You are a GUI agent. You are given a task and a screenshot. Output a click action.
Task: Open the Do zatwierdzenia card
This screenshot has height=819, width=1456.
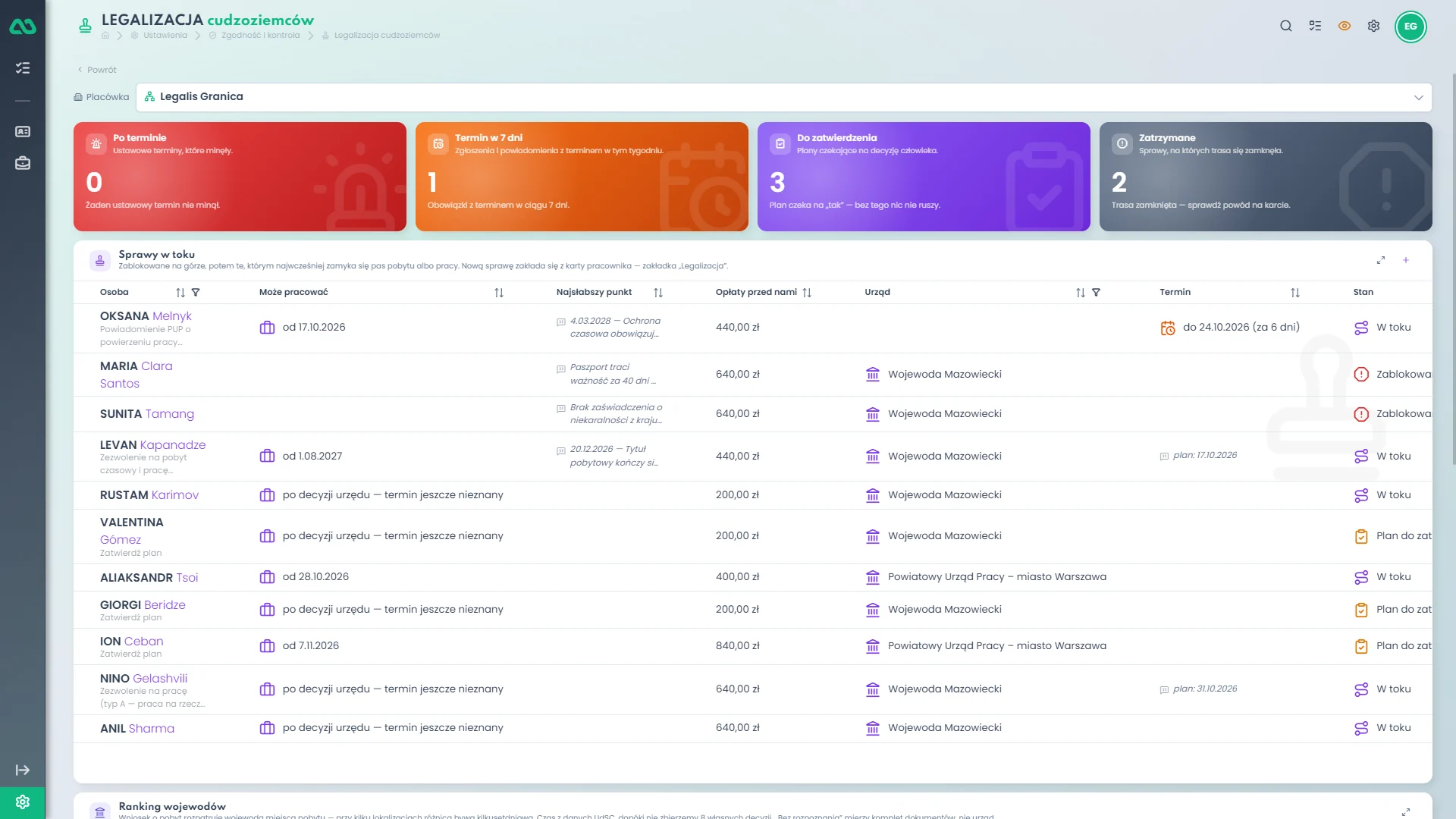pyautogui.click(x=924, y=177)
